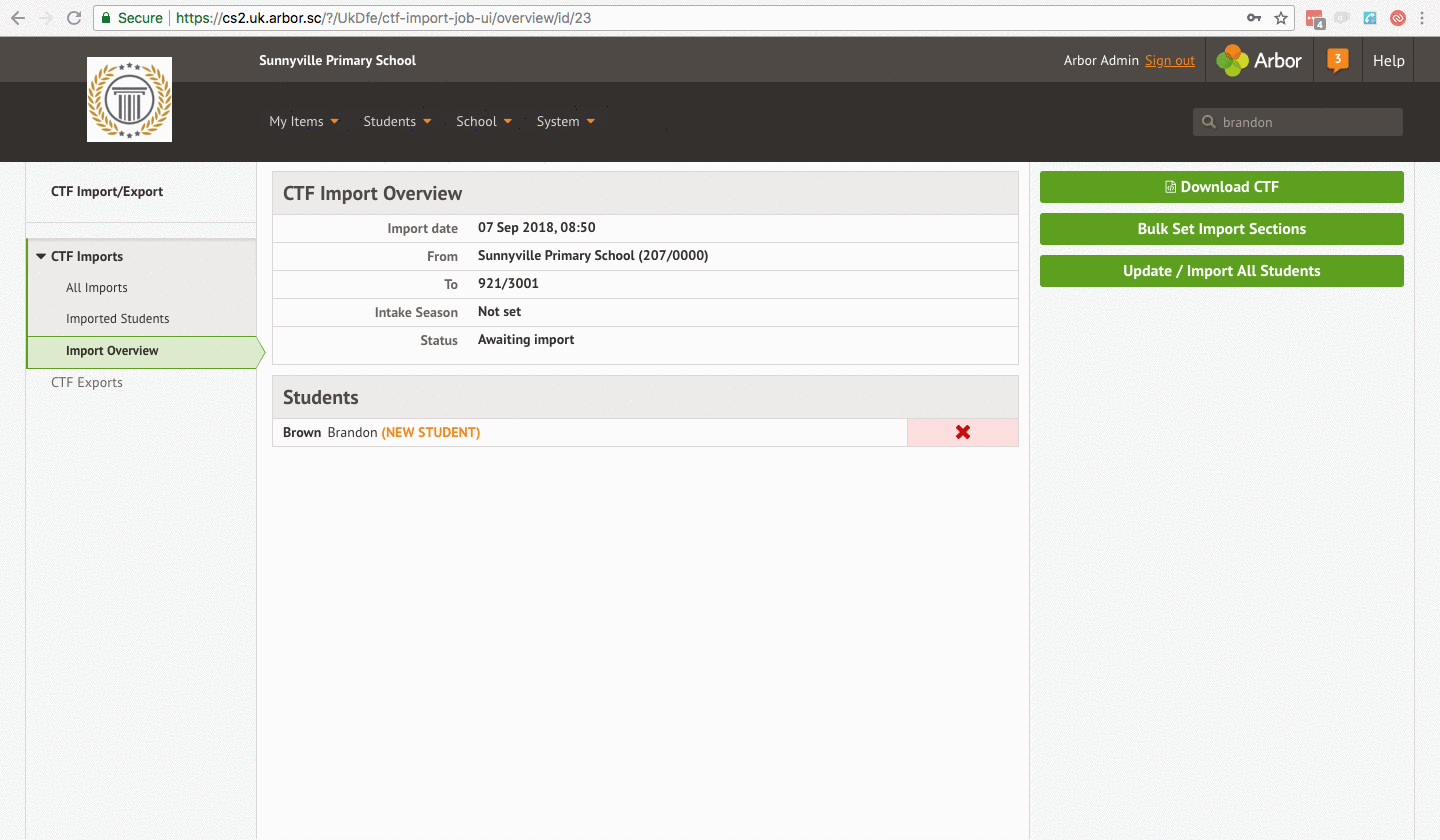Screen dimensions: 1440x840
Task: Click Update / Import All Students button
Action: (1221, 271)
